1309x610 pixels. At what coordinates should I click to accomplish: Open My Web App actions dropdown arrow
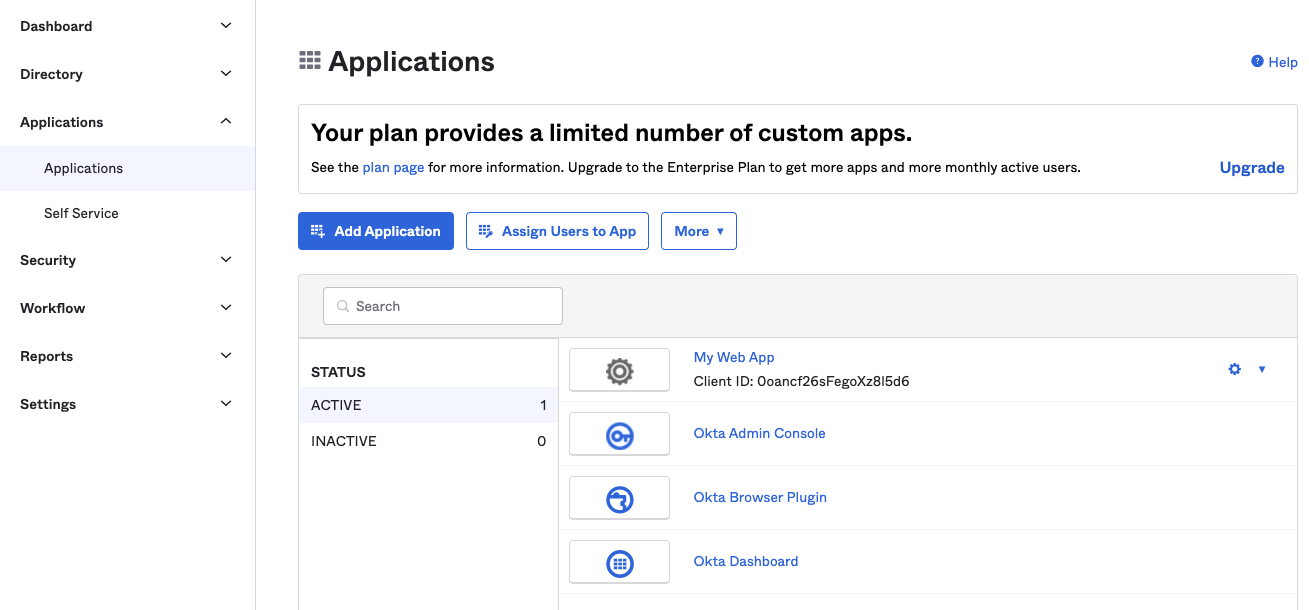pos(1262,369)
